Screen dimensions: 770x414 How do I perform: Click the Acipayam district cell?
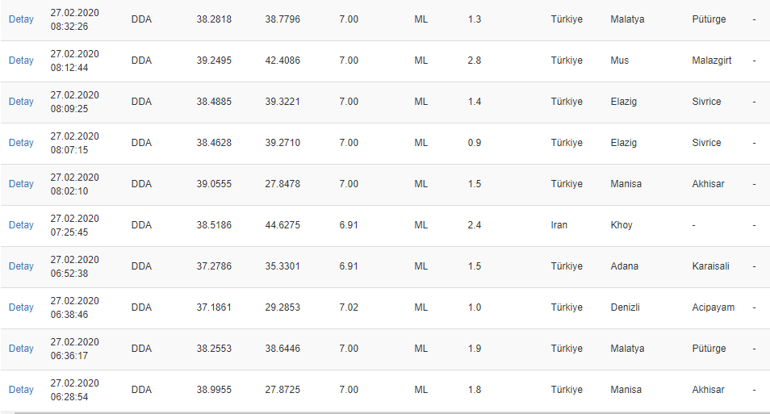[x=714, y=307]
